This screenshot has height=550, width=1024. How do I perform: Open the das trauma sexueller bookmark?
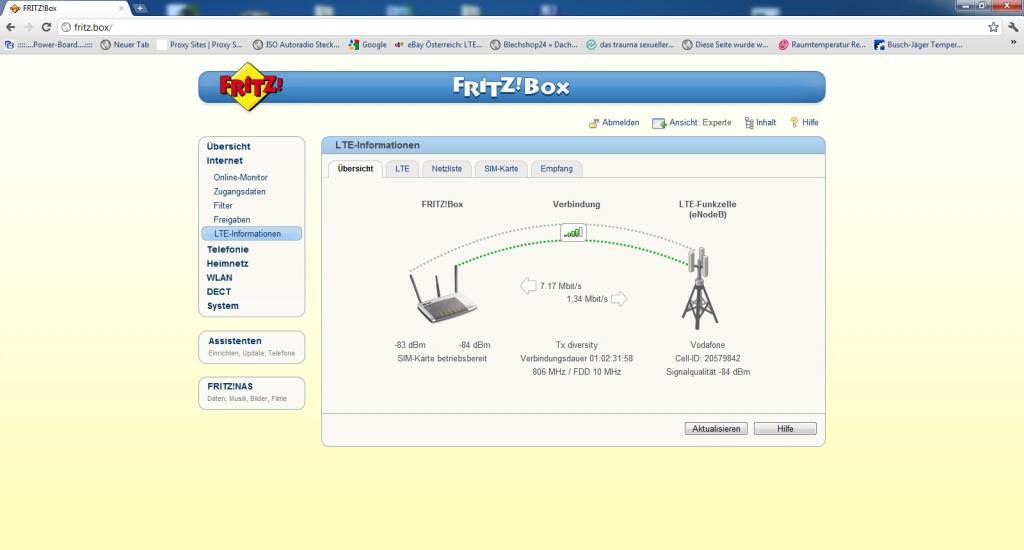630,45
